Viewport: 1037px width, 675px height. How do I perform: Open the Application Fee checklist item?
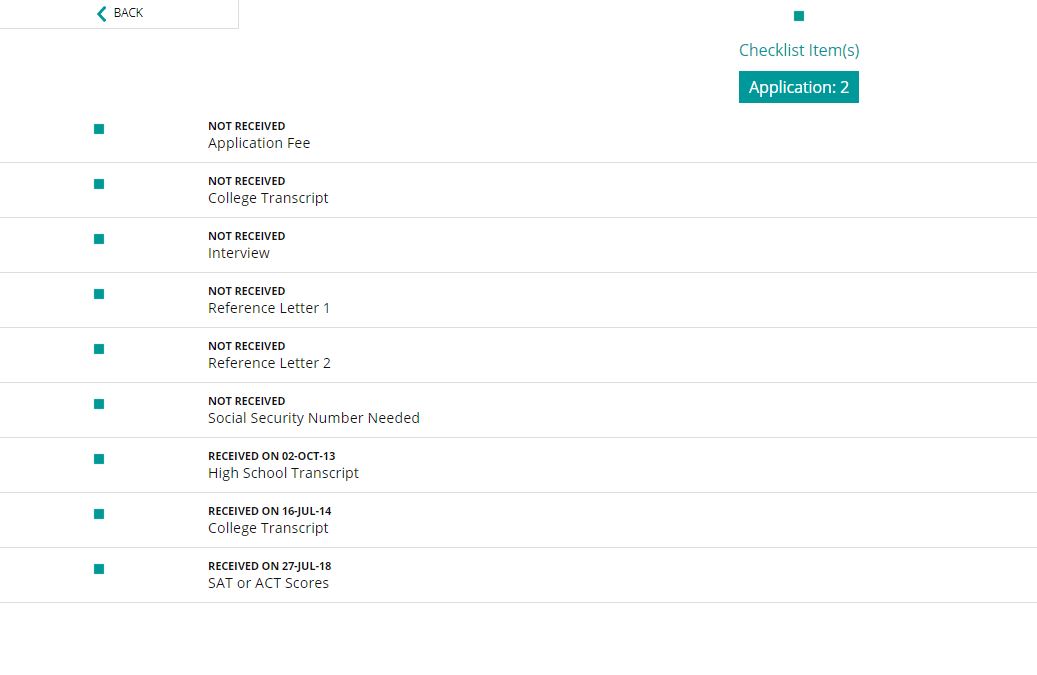click(518, 135)
